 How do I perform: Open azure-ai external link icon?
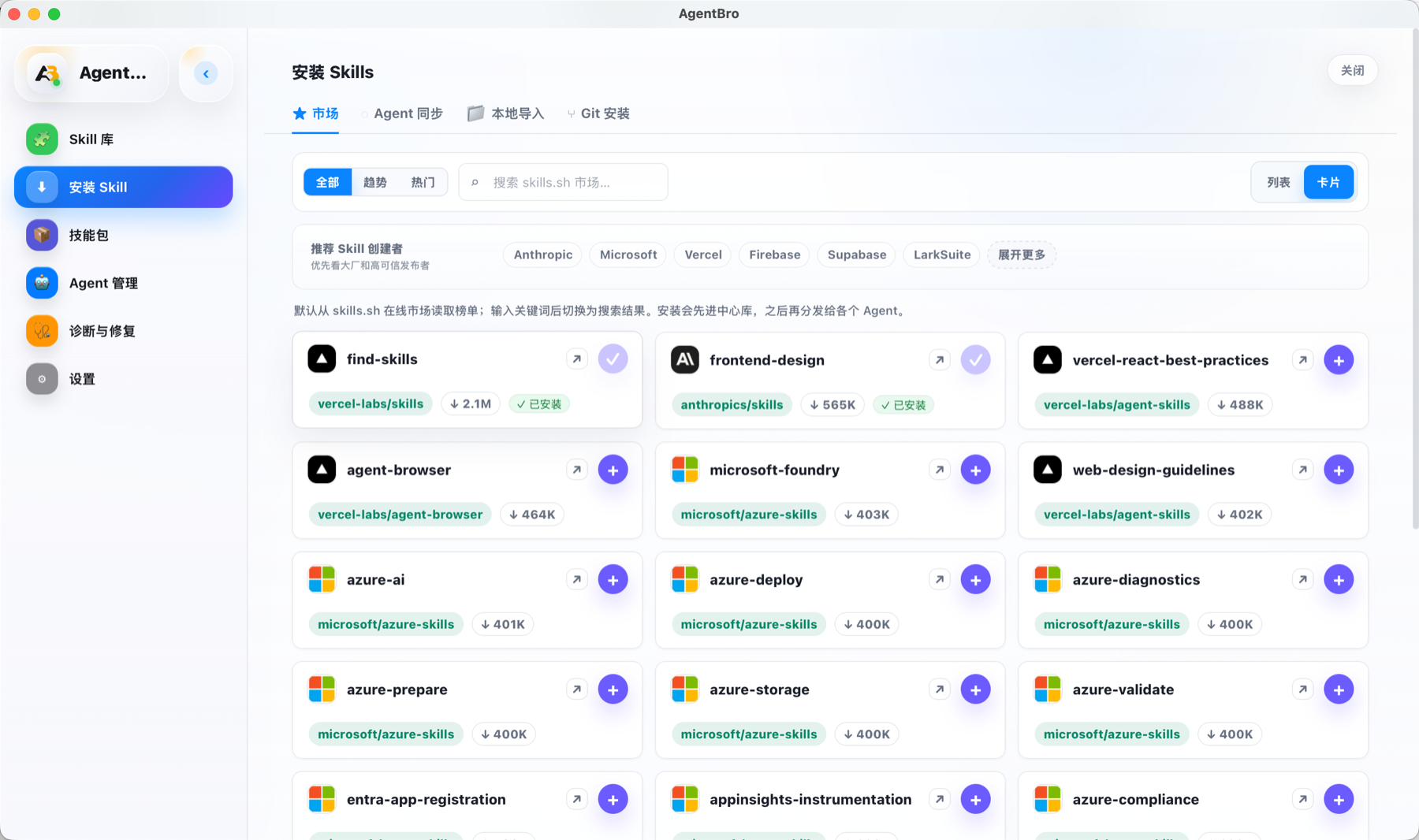click(577, 579)
